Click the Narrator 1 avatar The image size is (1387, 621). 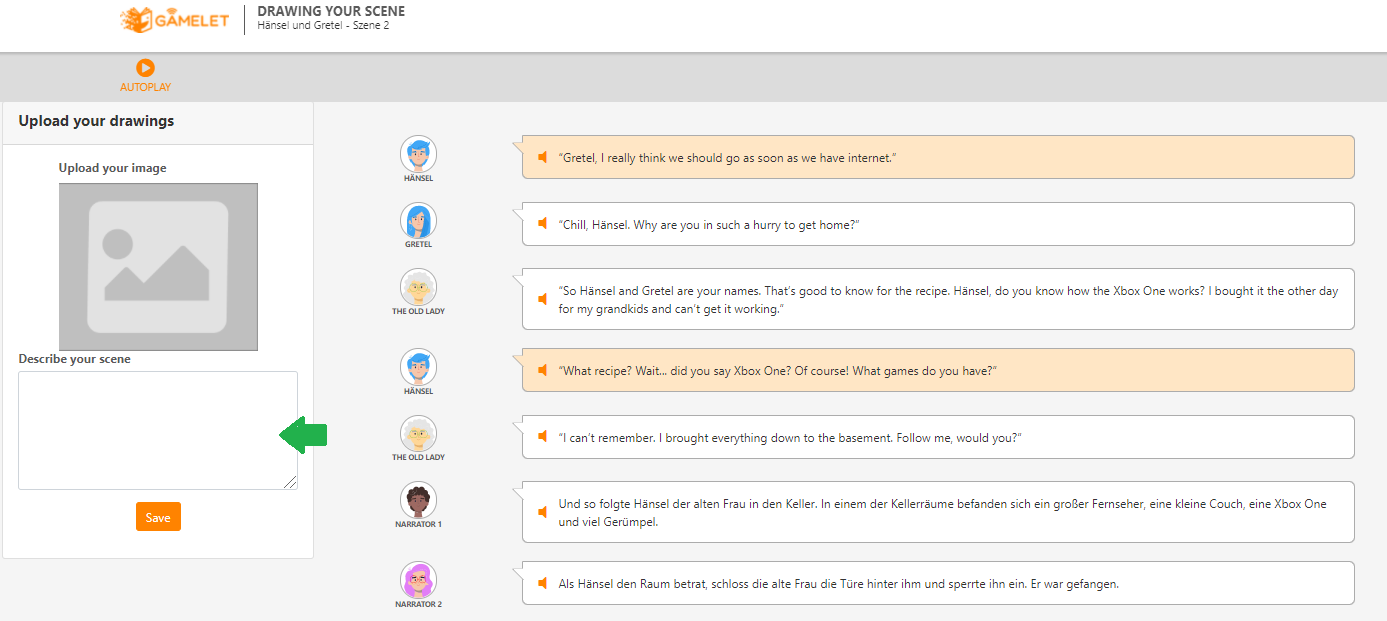(419, 500)
